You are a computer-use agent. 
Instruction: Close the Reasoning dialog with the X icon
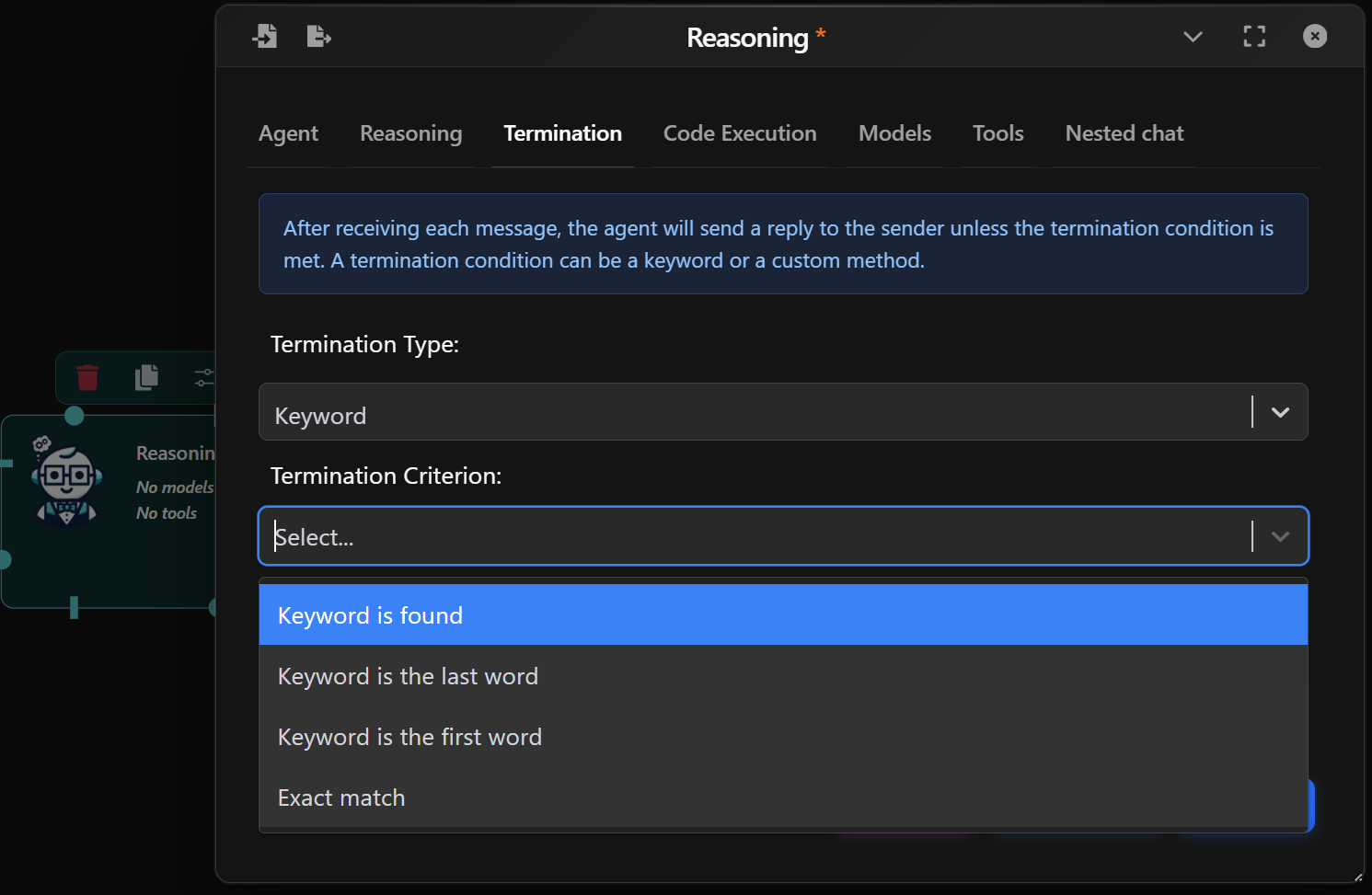(1314, 37)
